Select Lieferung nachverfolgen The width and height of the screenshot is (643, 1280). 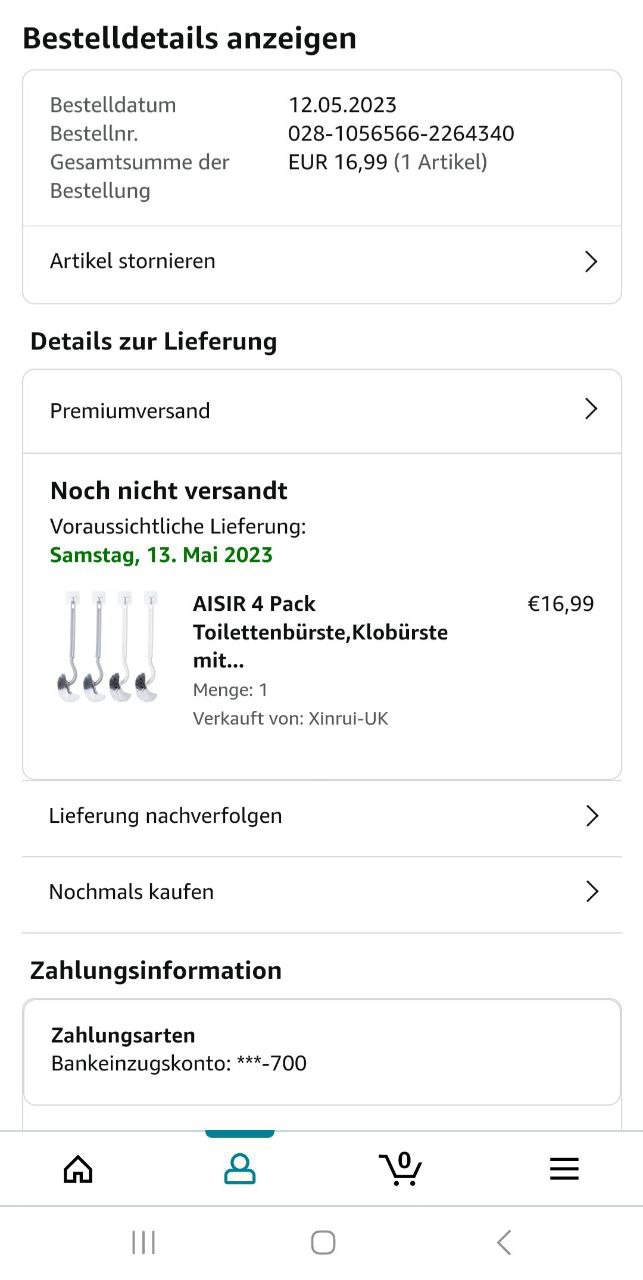coord(322,817)
